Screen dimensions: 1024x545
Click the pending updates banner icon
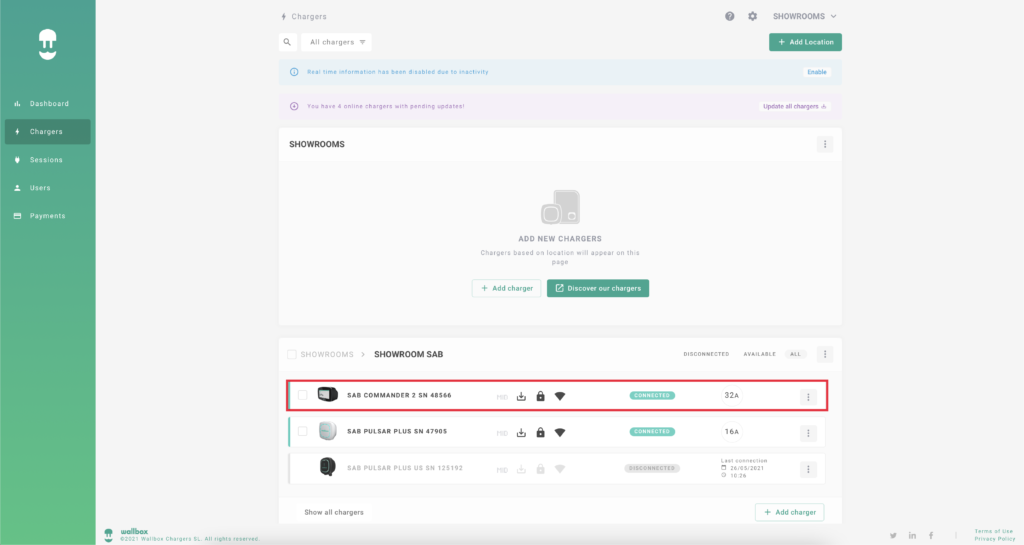tap(294, 106)
